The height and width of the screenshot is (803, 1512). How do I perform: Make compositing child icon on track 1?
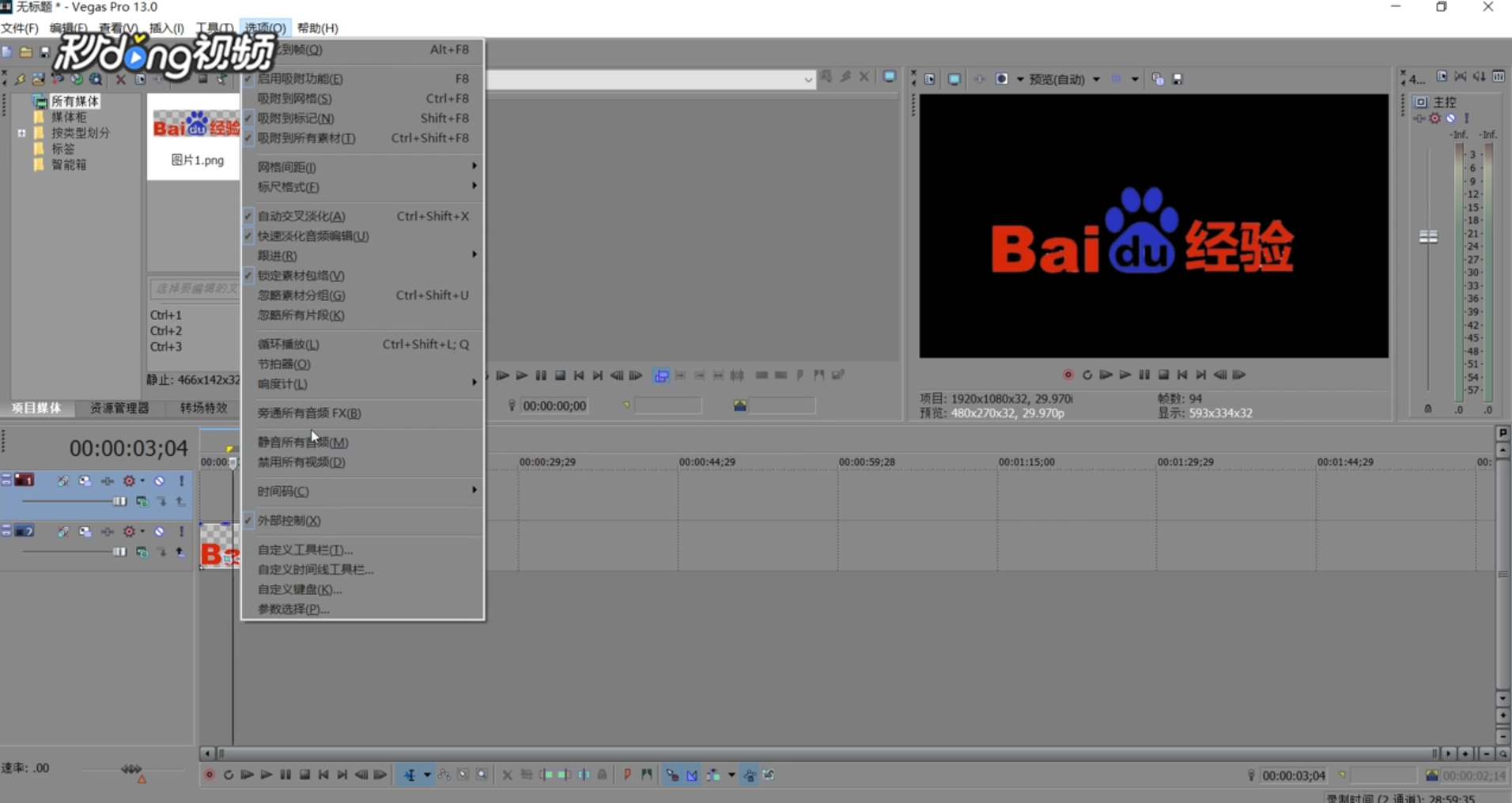point(161,501)
